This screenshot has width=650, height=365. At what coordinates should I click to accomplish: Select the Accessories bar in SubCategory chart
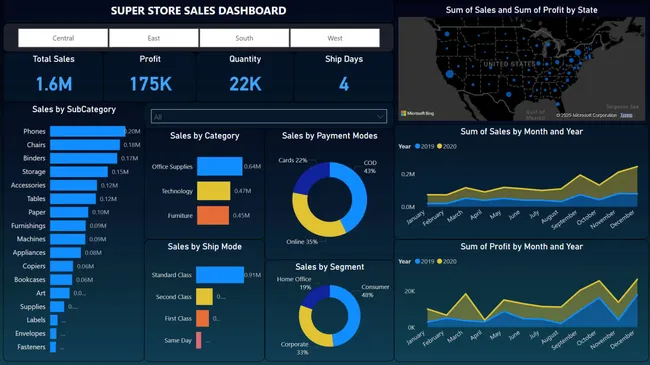73,185
